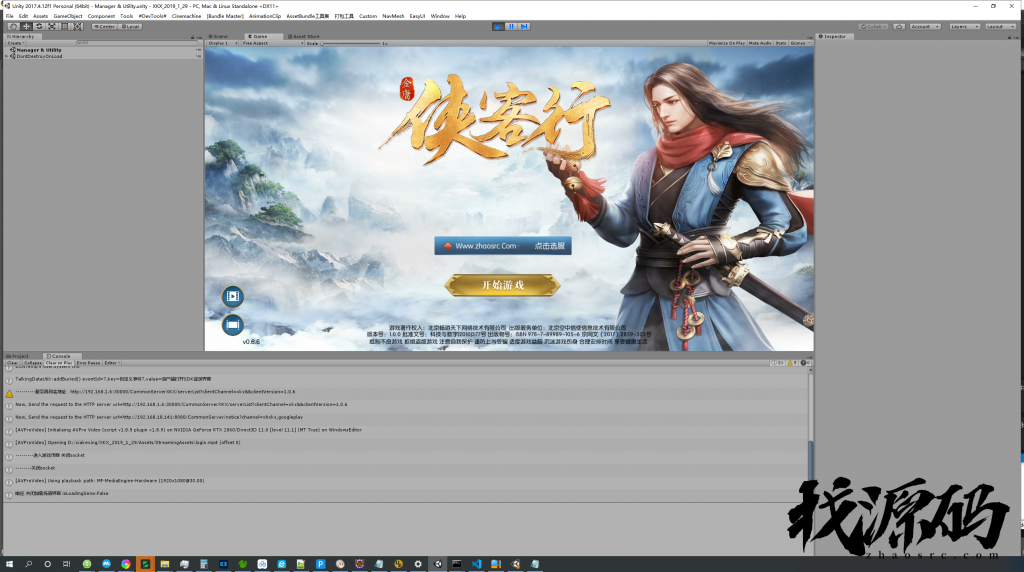The width and height of the screenshot is (1024, 572).
Task: Open the Layers dropdown
Action: pyautogui.click(x=965, y=26)
